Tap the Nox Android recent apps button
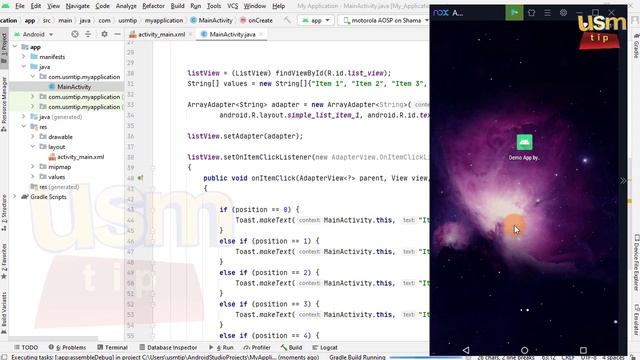The image size is (640, 360). (x=583, y=350)
